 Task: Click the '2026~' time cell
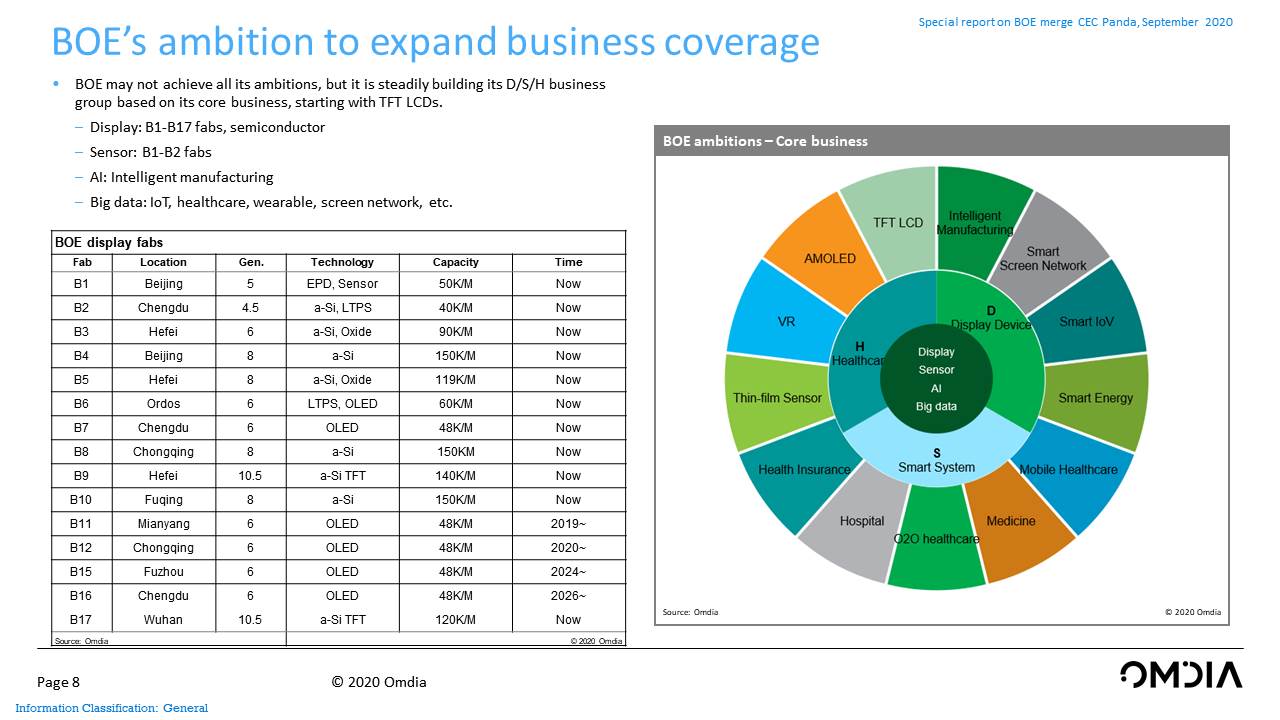[568, 596]
